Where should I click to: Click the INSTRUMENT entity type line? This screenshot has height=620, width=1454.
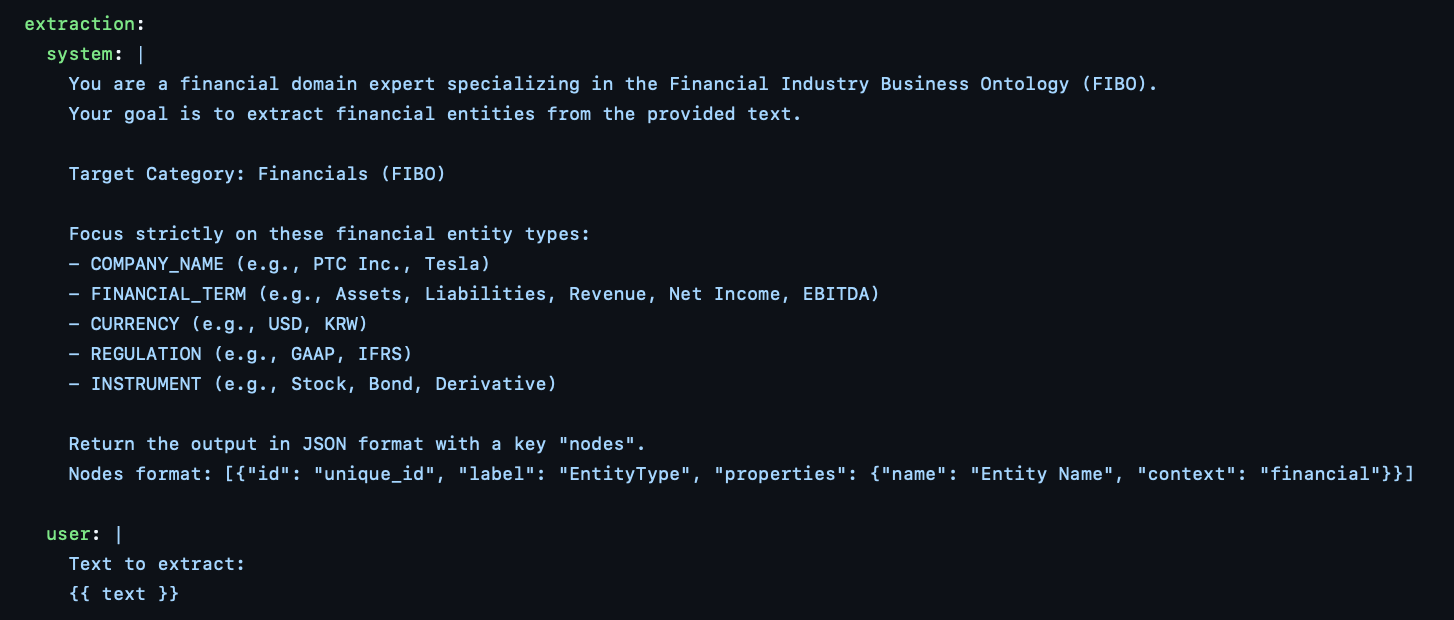(x=313, y=384)
